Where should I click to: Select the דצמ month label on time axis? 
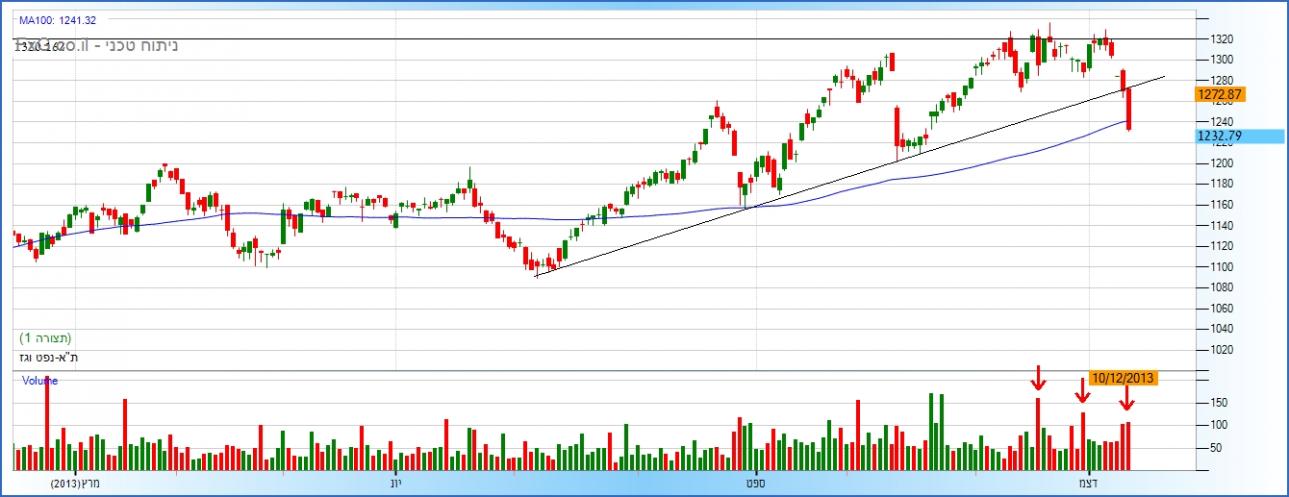(x=1088, y=481)
